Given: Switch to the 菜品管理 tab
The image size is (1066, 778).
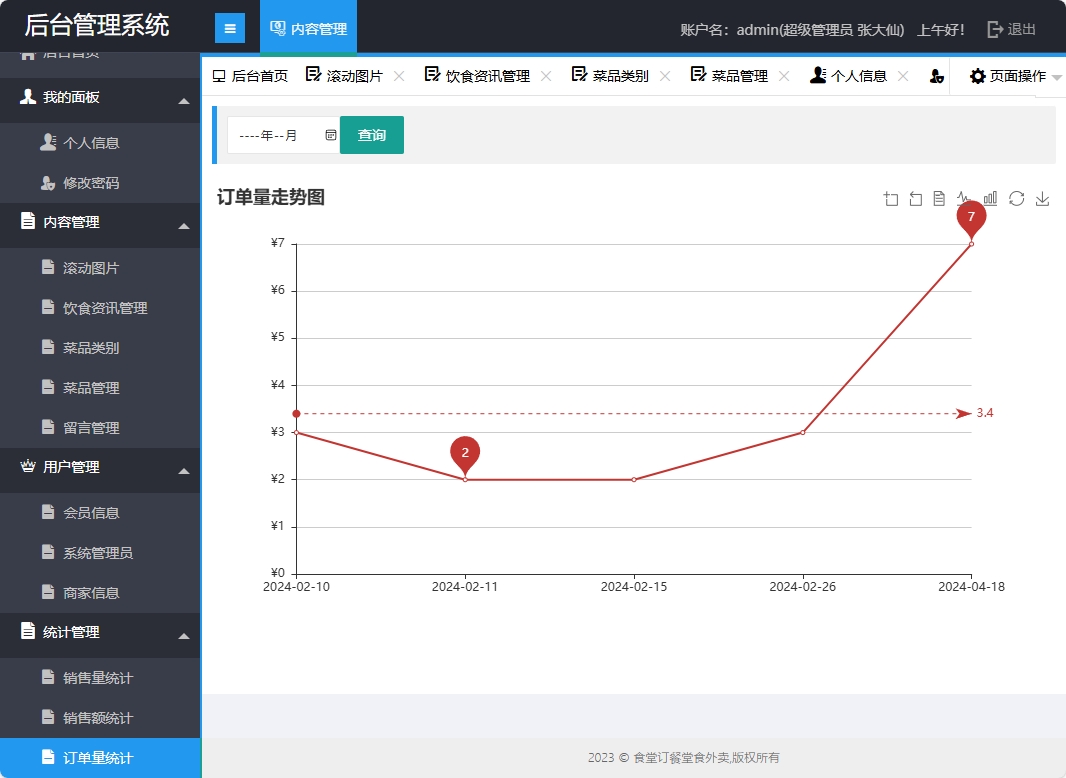Looking at the screenshot, I should coord(739,76).
